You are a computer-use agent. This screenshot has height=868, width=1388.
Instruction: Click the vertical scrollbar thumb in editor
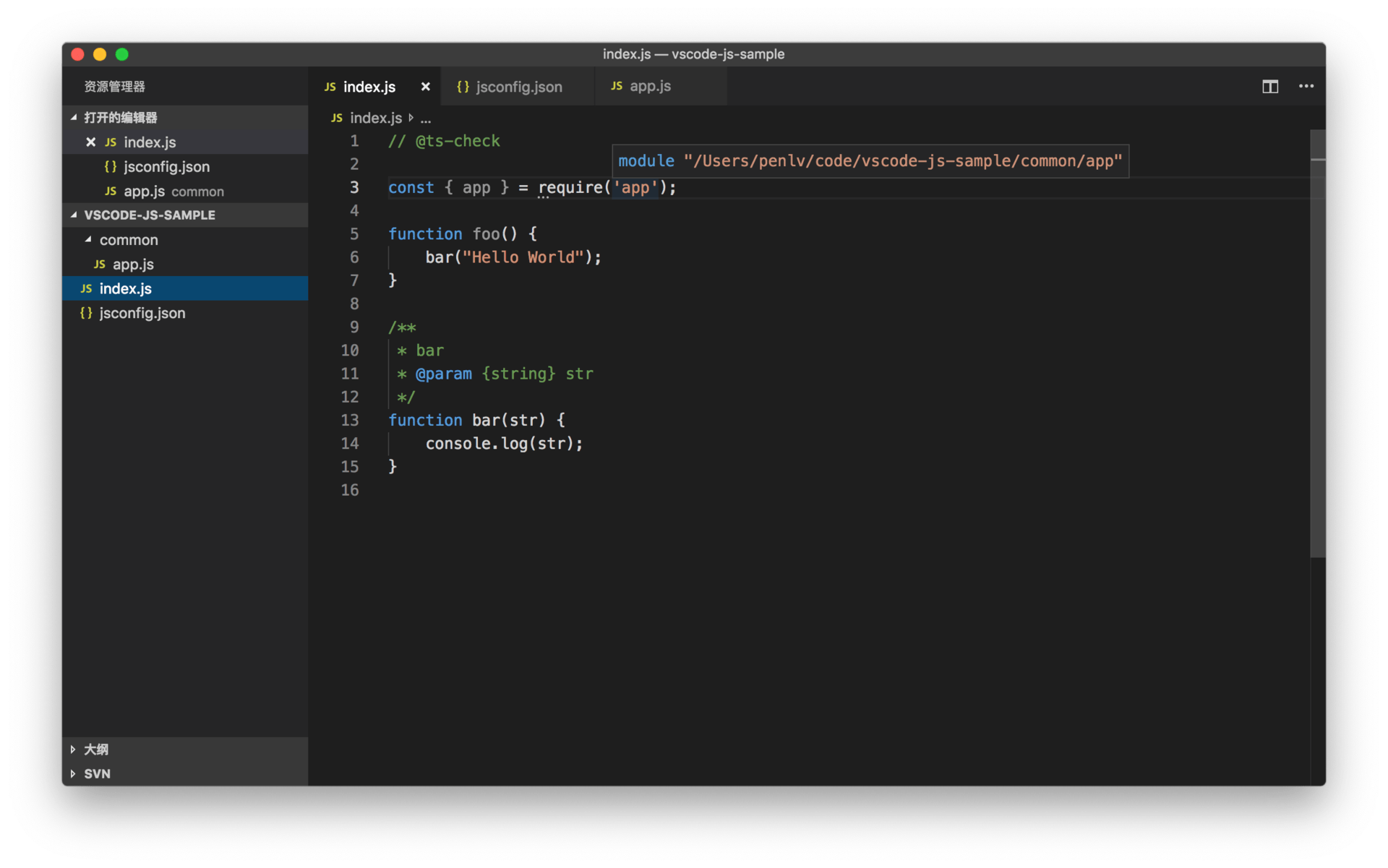coord(1317,344)
